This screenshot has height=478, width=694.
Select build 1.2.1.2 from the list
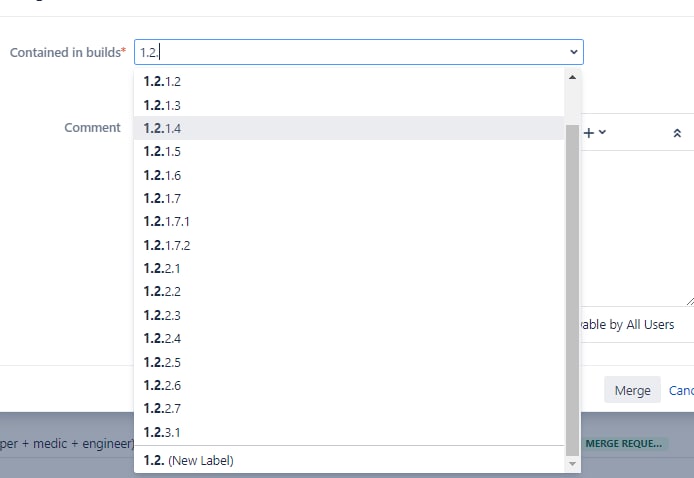(x=349, y=81)
